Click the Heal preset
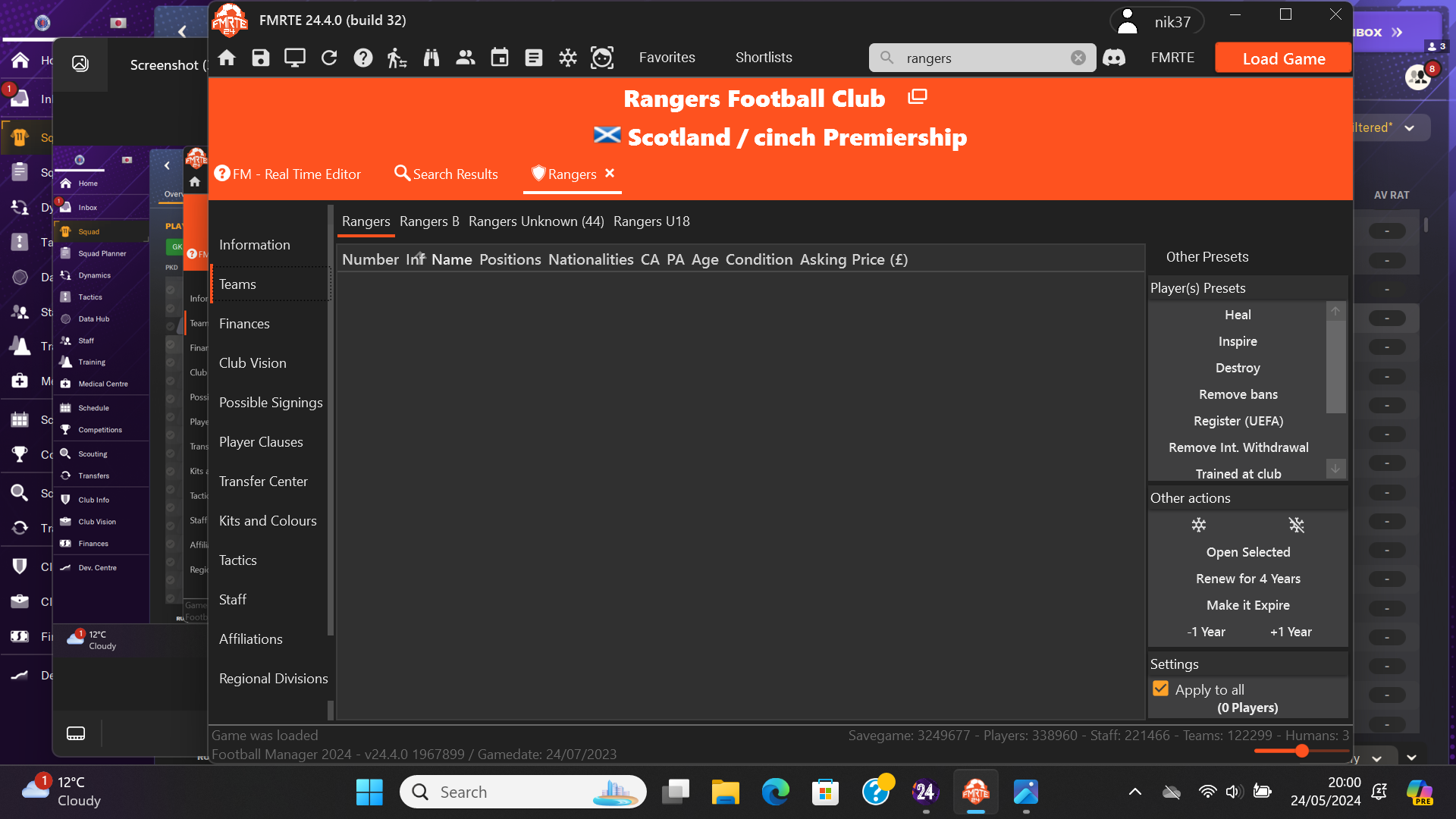The width and height of the screenshot is (1456, 819). 1238,315
